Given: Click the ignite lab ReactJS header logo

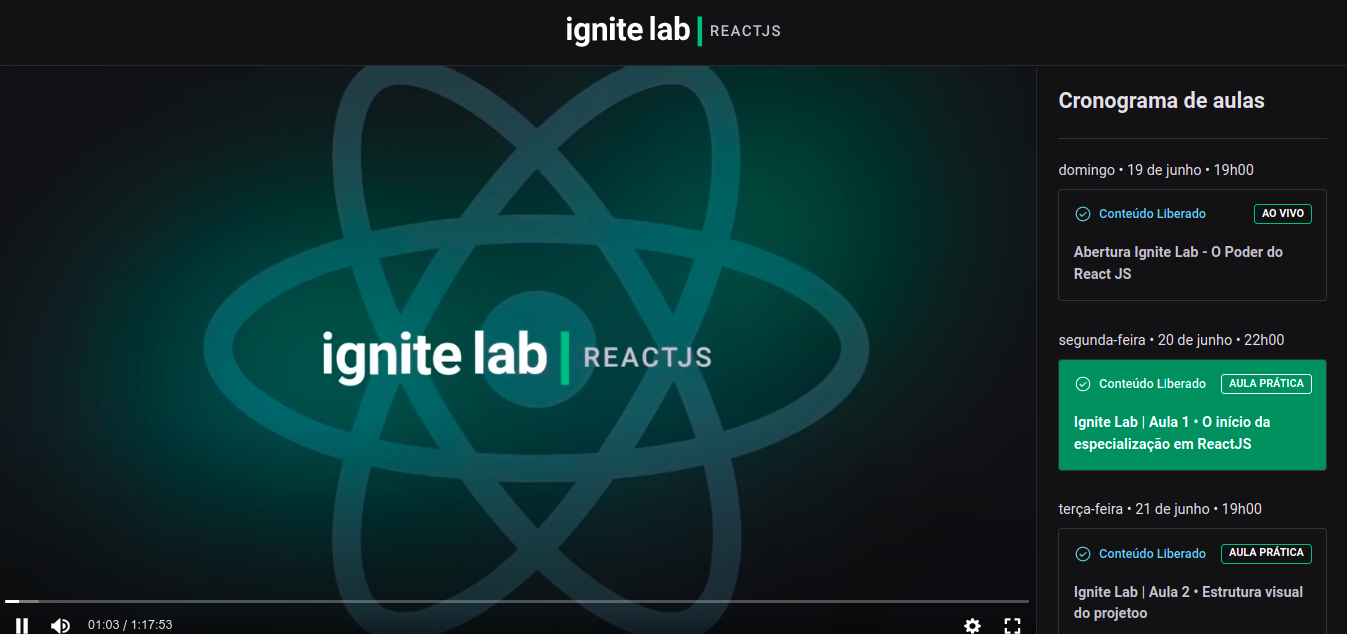Looking at the screenshot, I should click(673, 30).
